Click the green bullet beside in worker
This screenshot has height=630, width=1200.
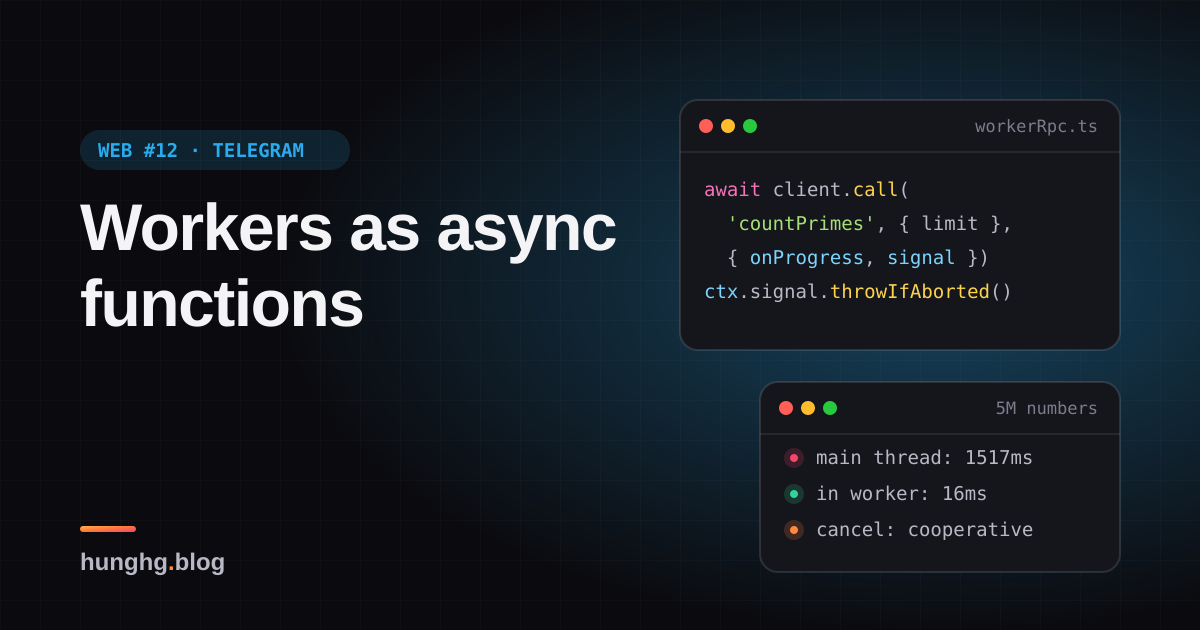point(794,494)
